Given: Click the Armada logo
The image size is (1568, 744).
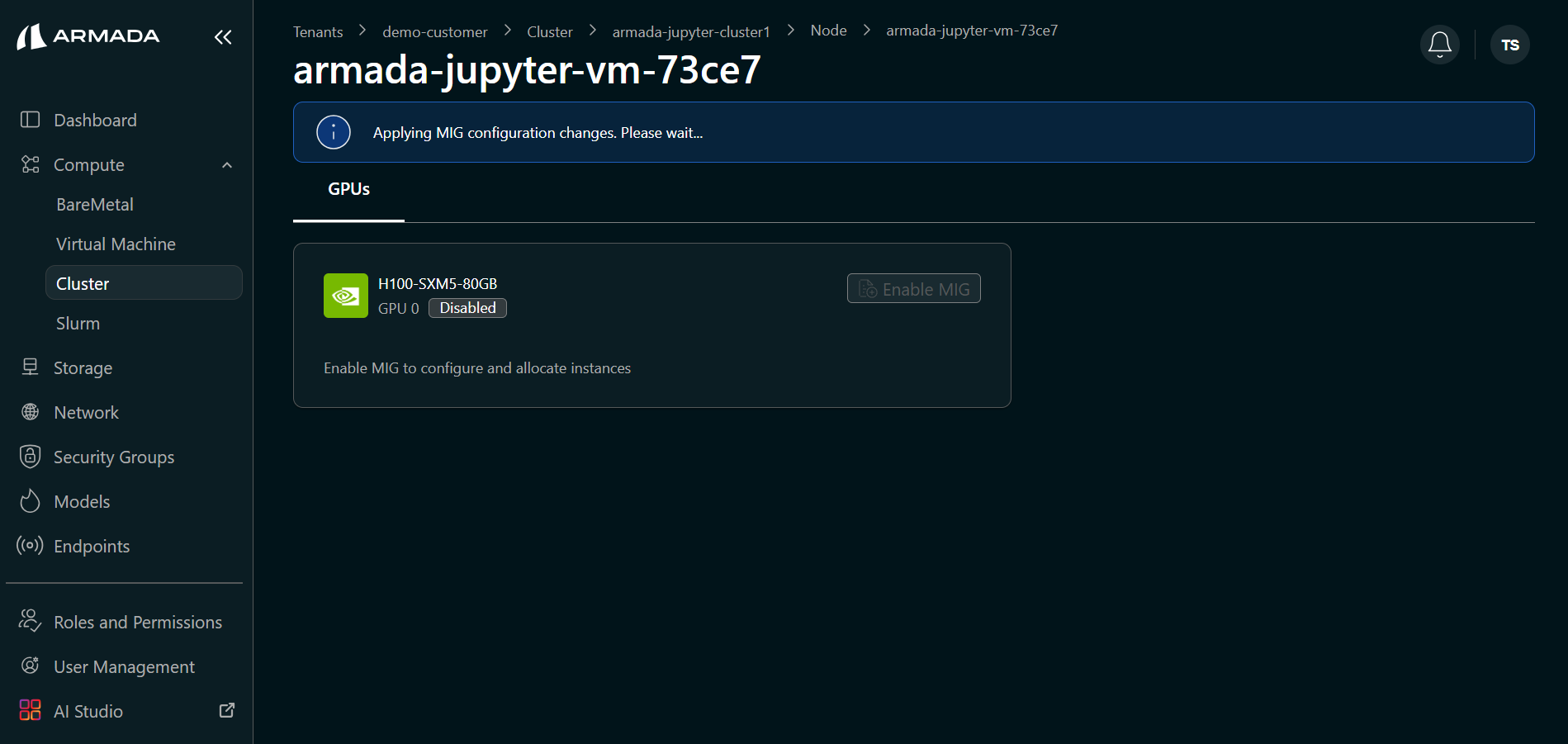Looking at the screenshot, I should (88, 36).
